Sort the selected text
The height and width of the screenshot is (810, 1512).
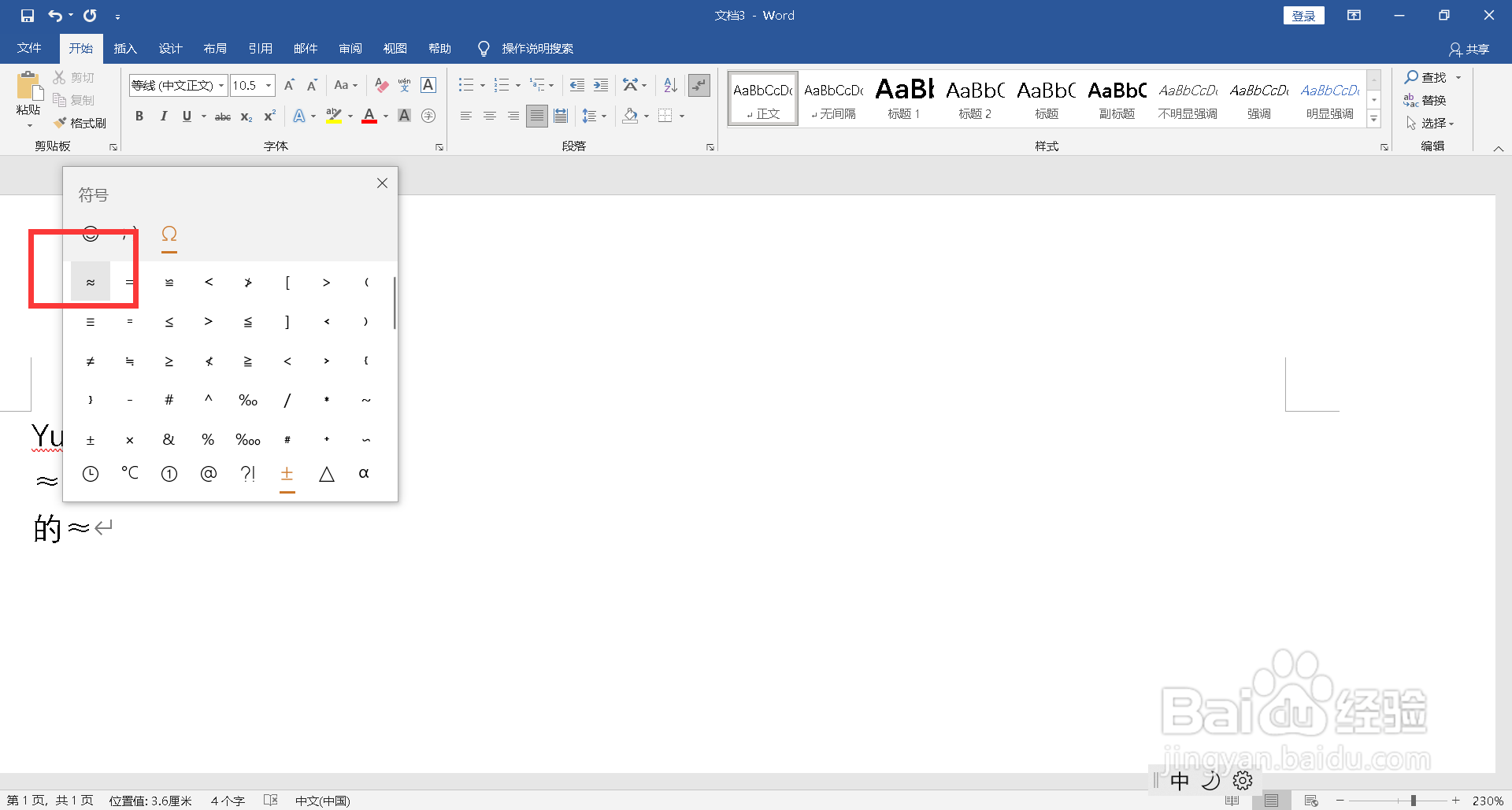[x=670, y=85]
